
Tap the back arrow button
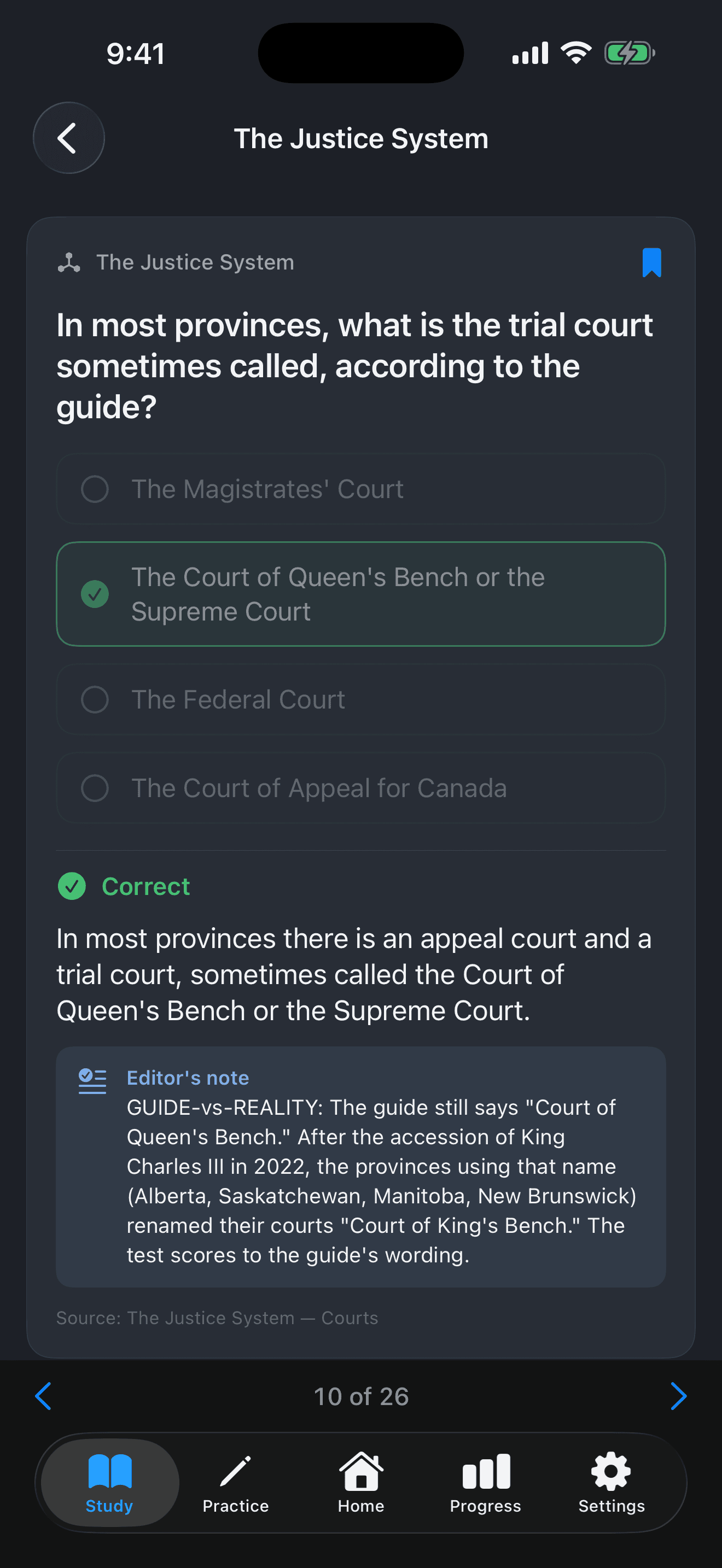pos(69,138)
